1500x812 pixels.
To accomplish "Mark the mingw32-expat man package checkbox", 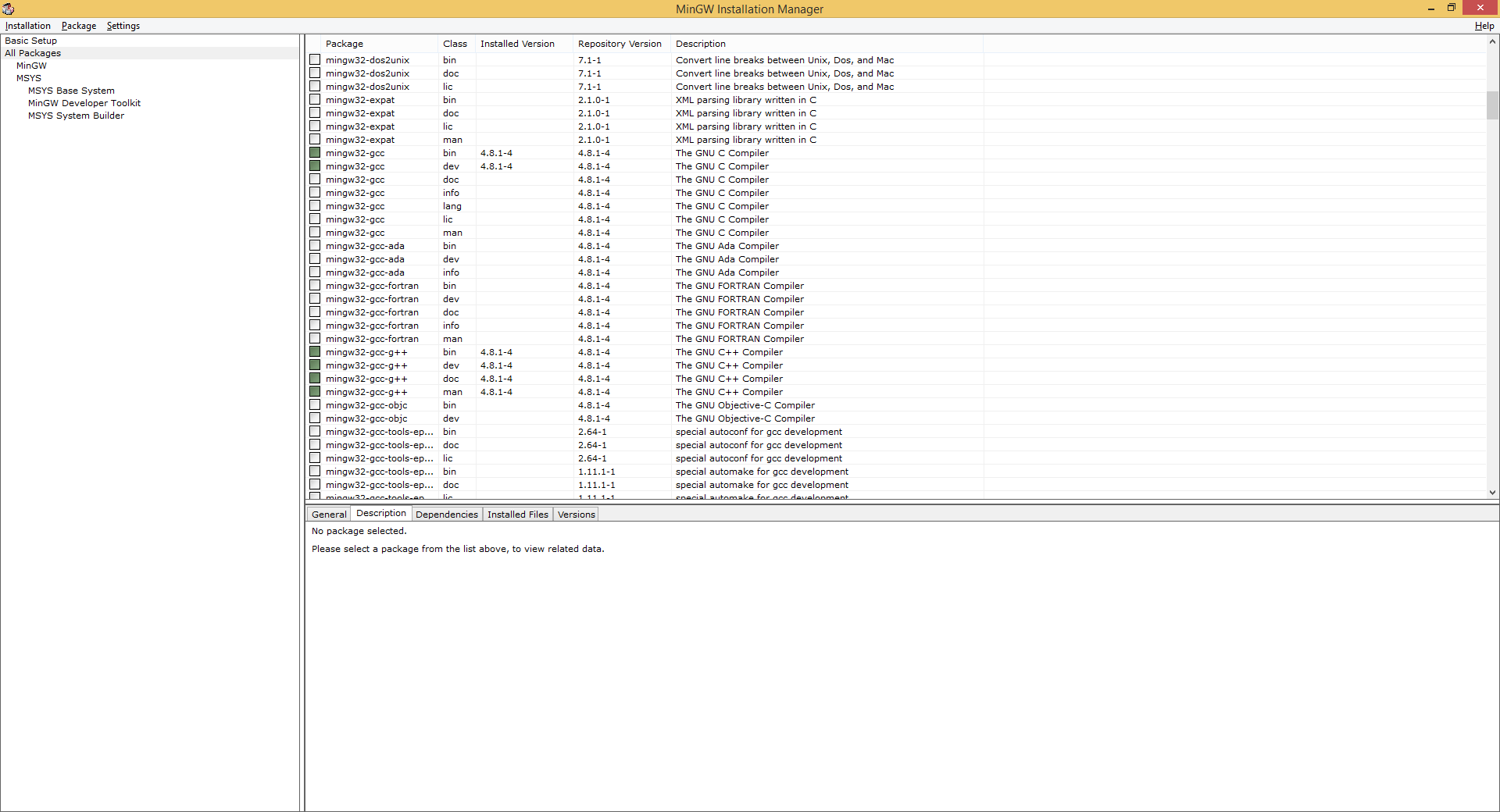I will pyautogui.click(x=315, y=140).
